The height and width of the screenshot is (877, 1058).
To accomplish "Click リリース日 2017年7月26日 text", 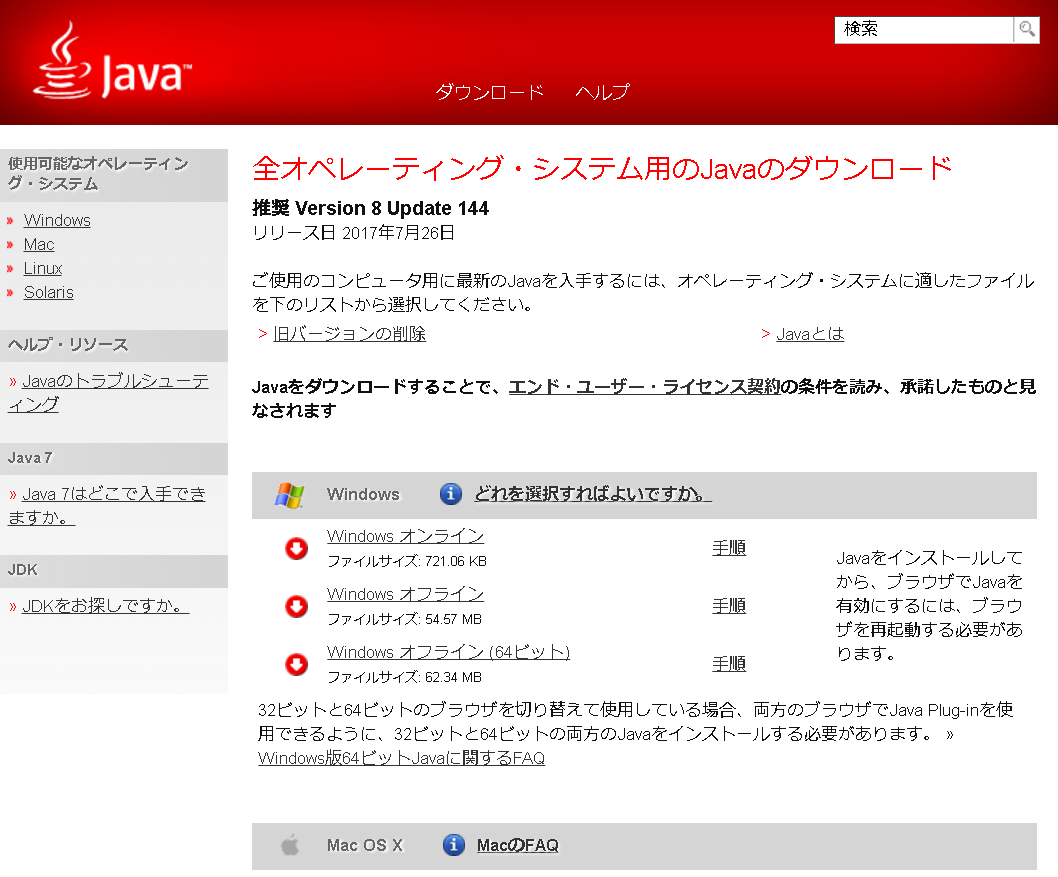I will [x=354, y=233].
